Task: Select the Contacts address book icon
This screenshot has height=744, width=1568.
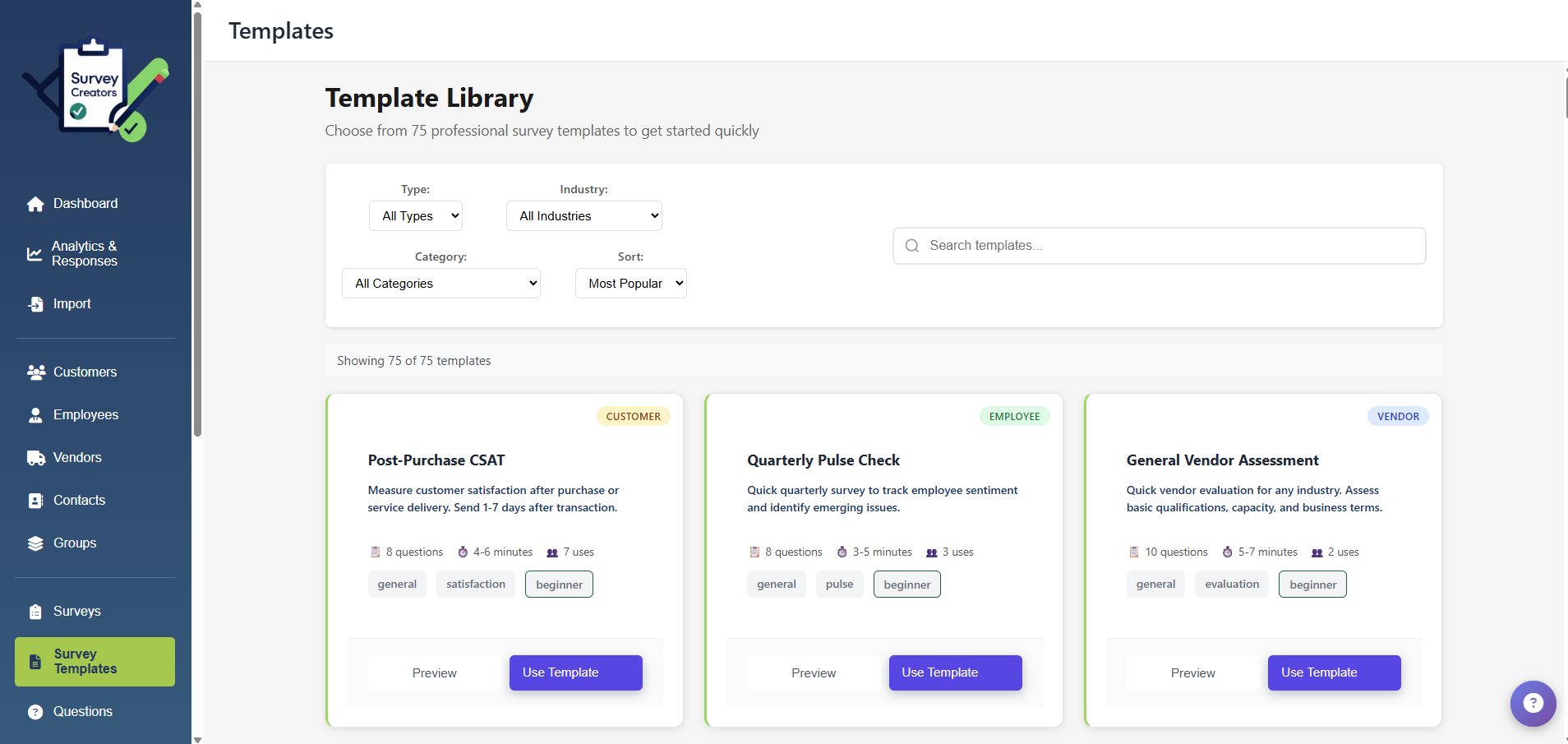Action: tap(36, 500)
